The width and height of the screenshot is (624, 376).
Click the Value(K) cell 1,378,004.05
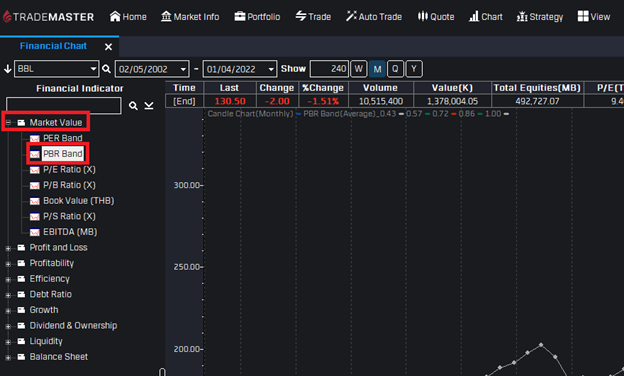[452, 101]
